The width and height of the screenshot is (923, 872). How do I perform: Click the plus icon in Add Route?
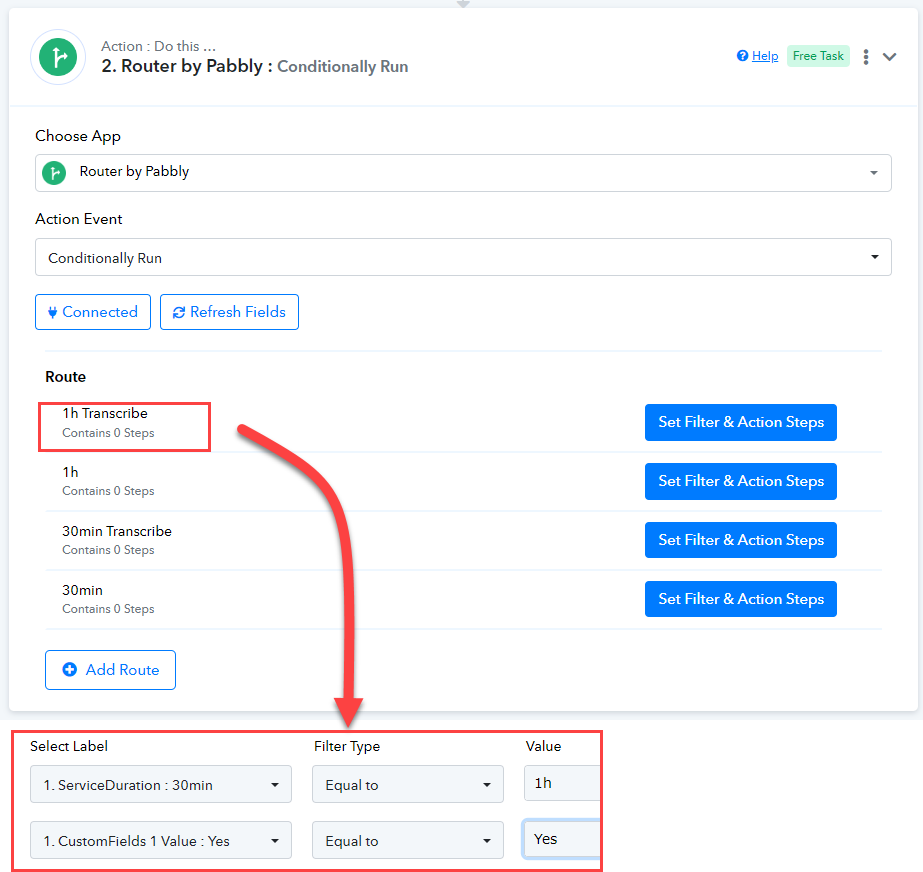click(x=69, y=669)
